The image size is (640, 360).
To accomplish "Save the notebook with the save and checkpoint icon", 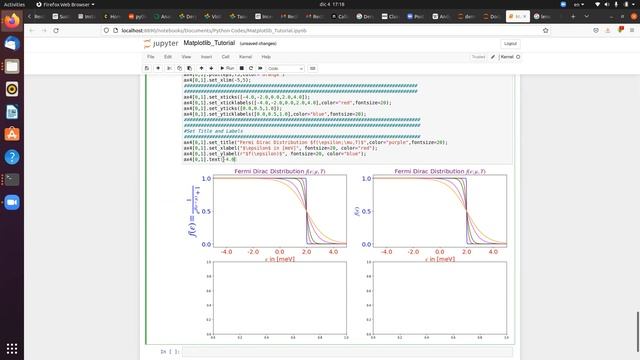I will tap(147, 68).
